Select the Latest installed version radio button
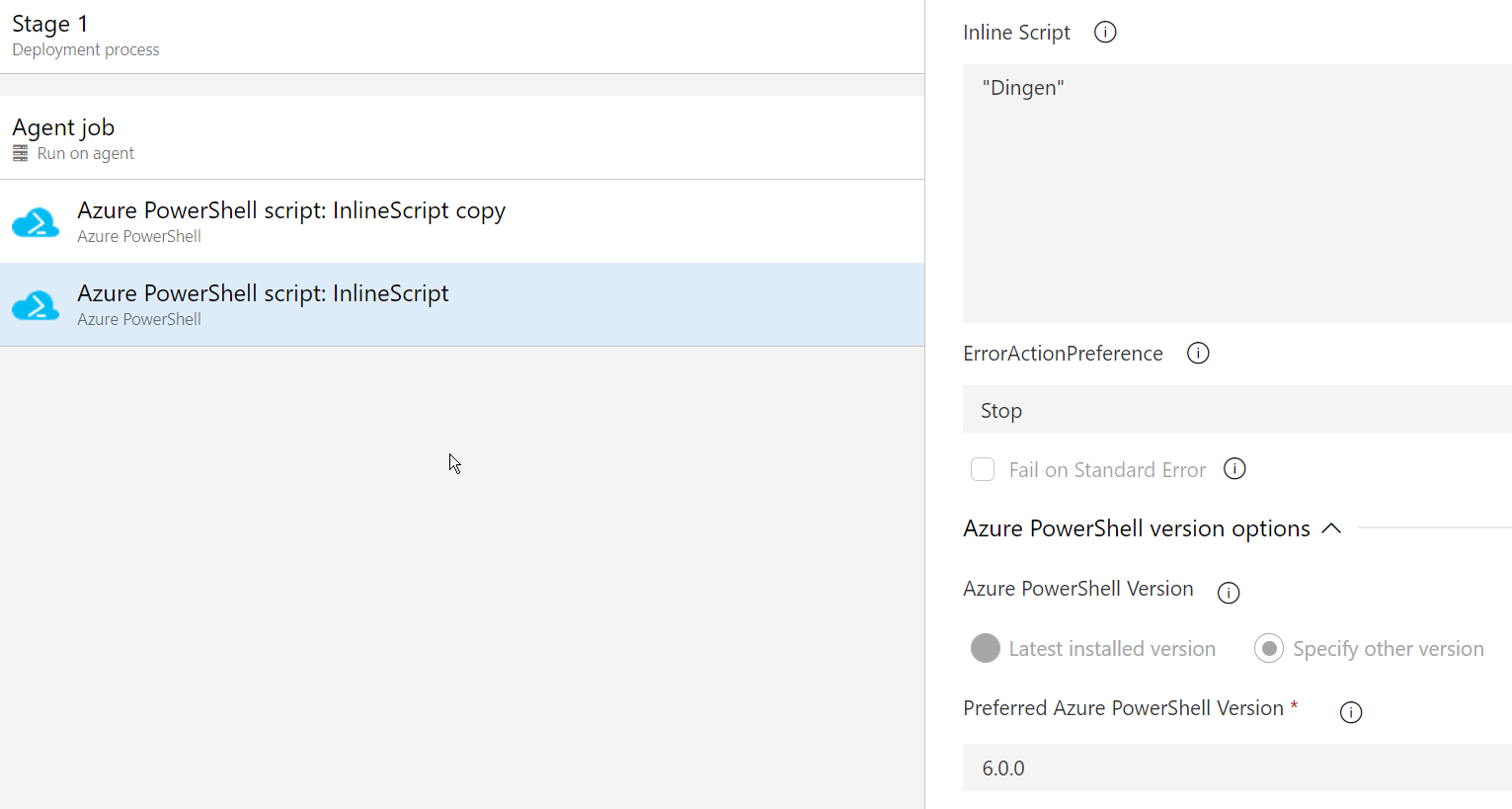1512x809 pixels. coord(985,648)
